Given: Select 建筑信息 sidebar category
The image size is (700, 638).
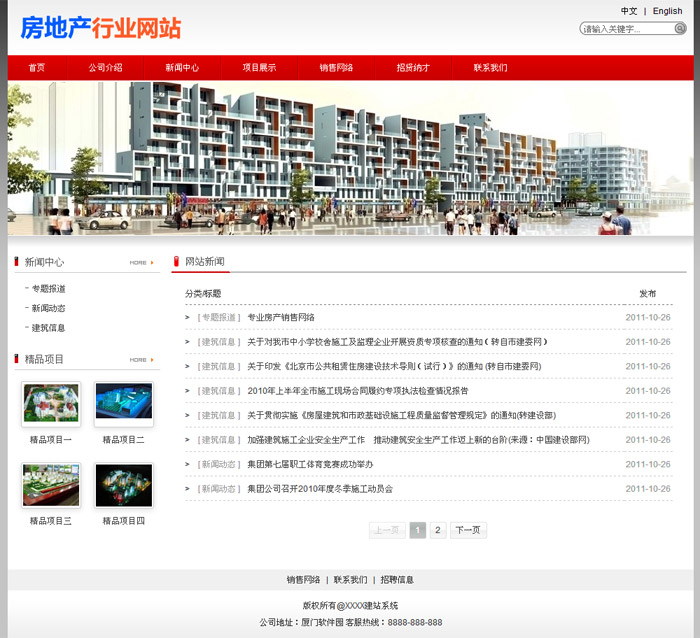Looking at the screenshot, I should 48,328.
